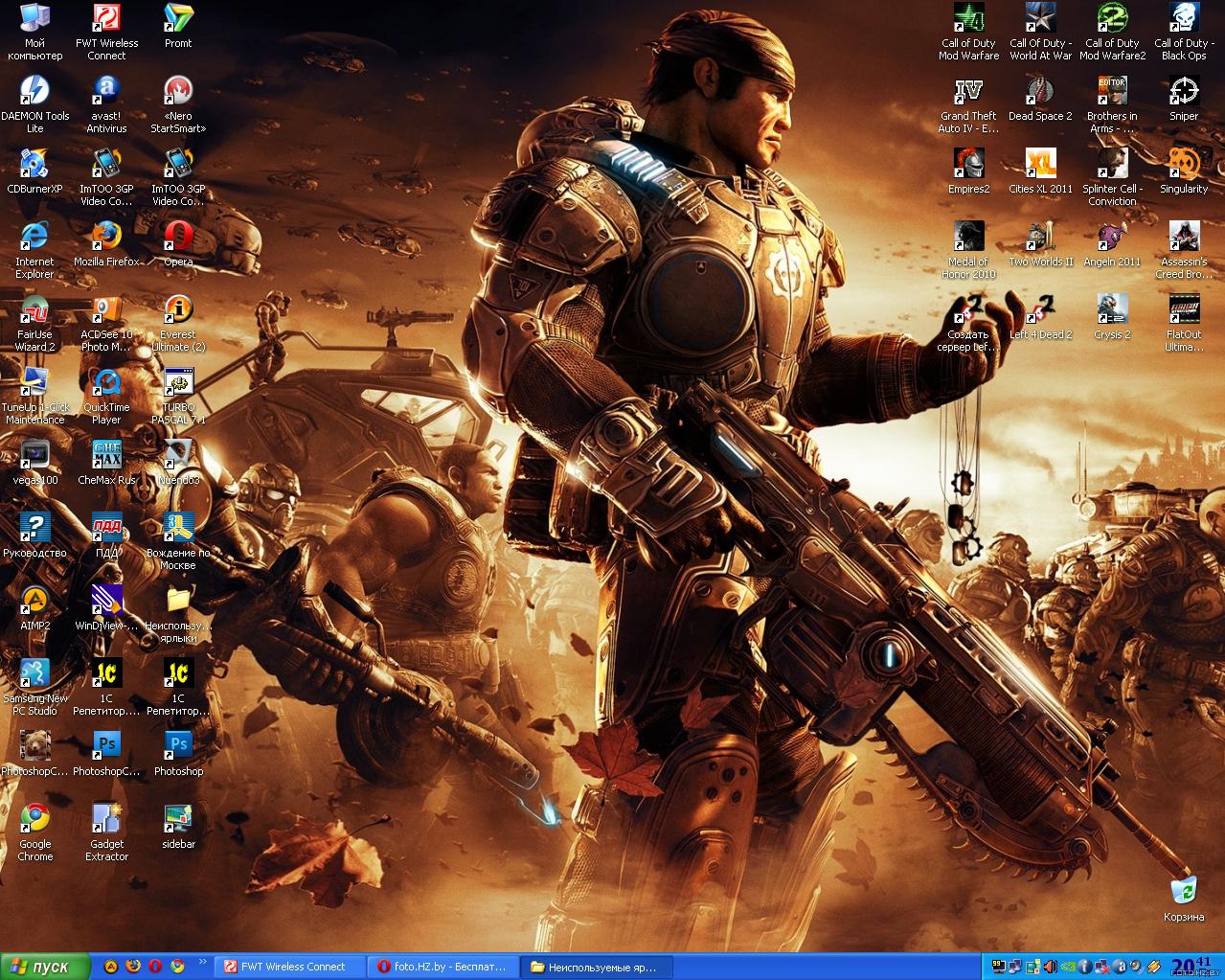
Task: Open the NVIDIA tray icon
Action: pyautogui.click(x=1068, y=967)
